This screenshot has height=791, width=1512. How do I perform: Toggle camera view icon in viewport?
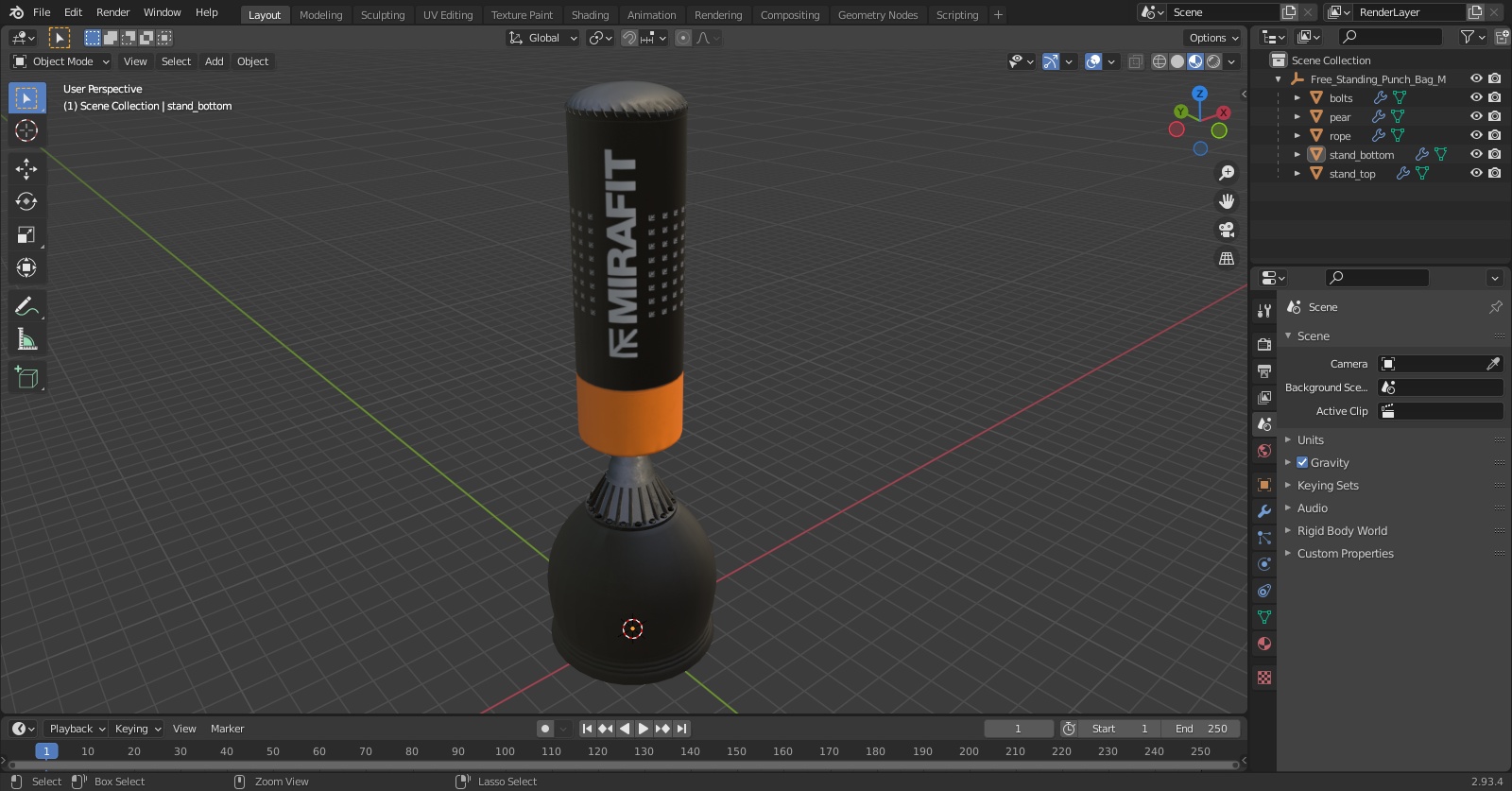click(1227, 230)
